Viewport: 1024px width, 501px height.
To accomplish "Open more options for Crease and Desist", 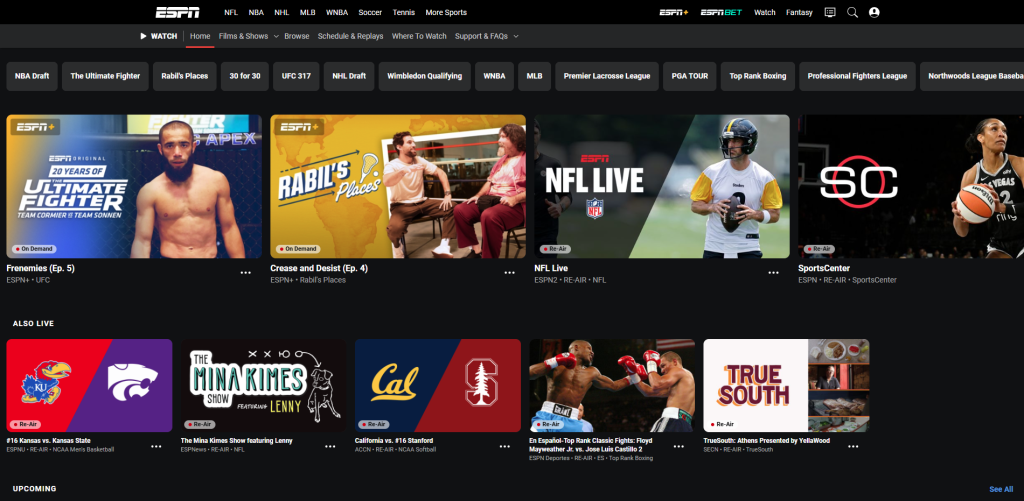I will click(509, 273).
